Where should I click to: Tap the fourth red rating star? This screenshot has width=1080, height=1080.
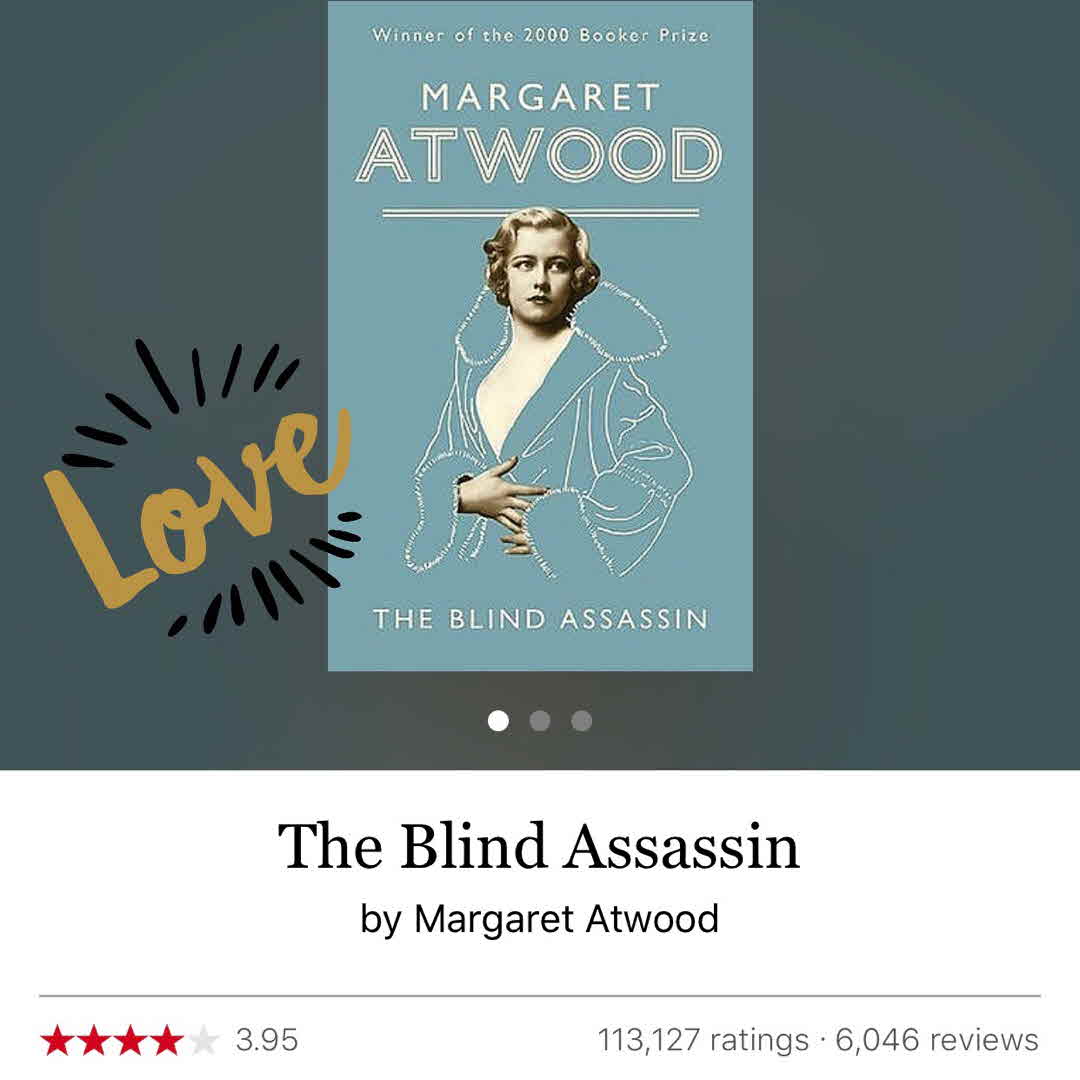pyautogui.click(x=167, y=1040)
